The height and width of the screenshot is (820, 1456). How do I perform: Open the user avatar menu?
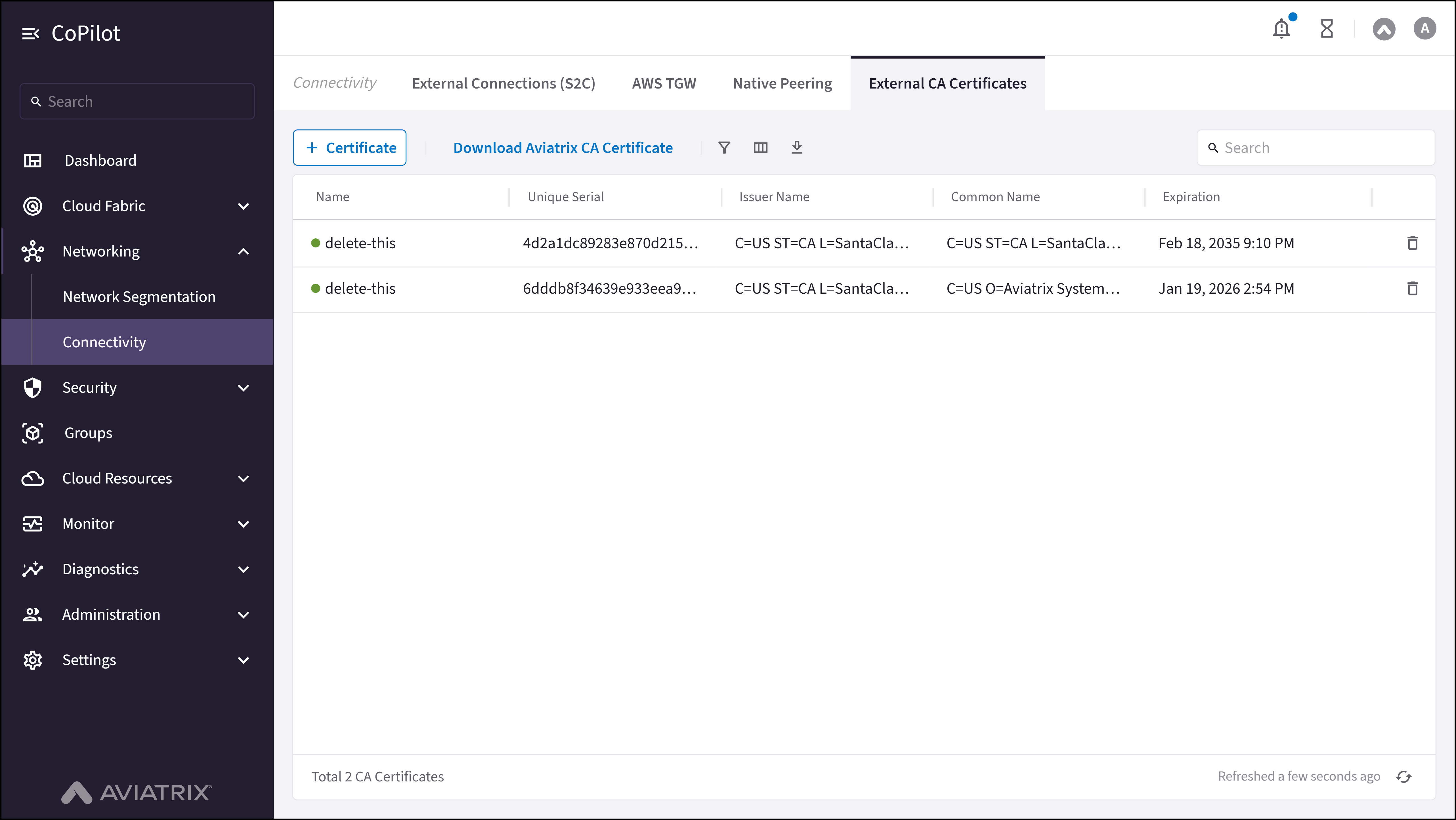coord(1424,28)
